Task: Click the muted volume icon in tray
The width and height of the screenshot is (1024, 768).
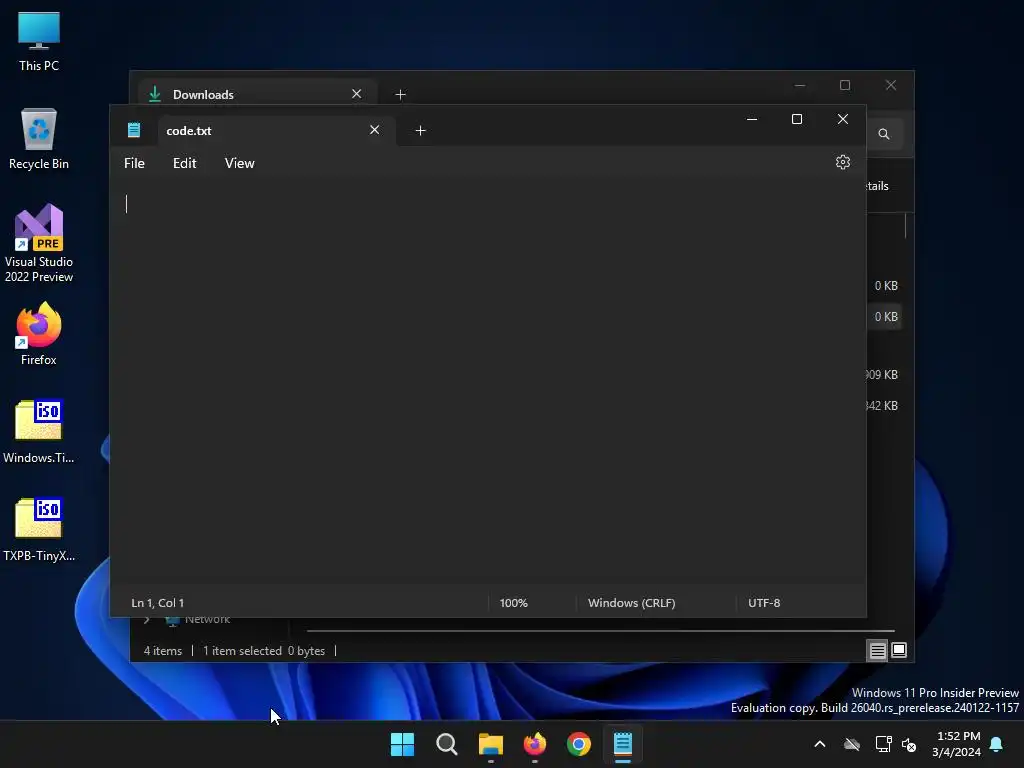Action: 909,744
